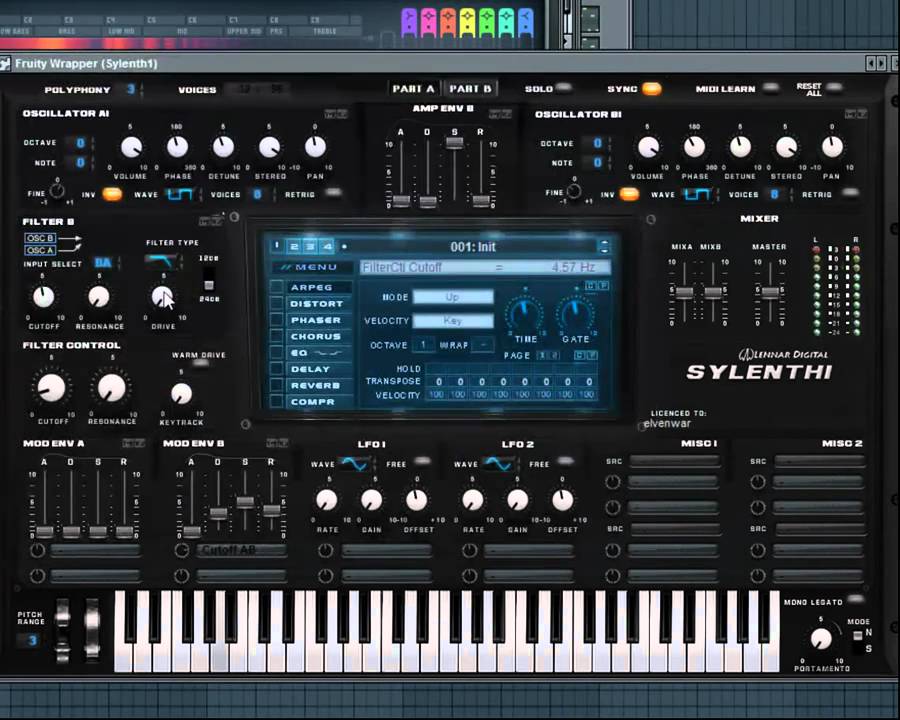900x720 pixels.
Task: Enable Retrig on Oscillator B1
Action: click(x=851, y=193)
